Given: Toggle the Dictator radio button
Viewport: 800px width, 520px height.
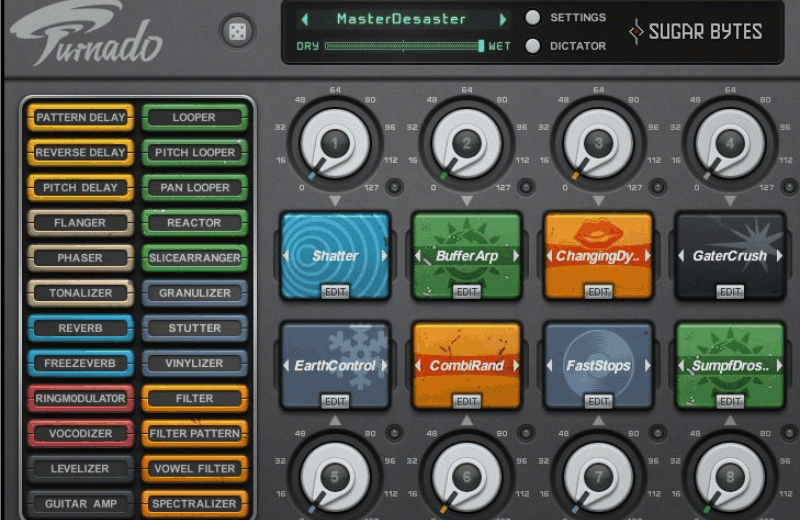Looking at the screenshot, I should 533,46.
